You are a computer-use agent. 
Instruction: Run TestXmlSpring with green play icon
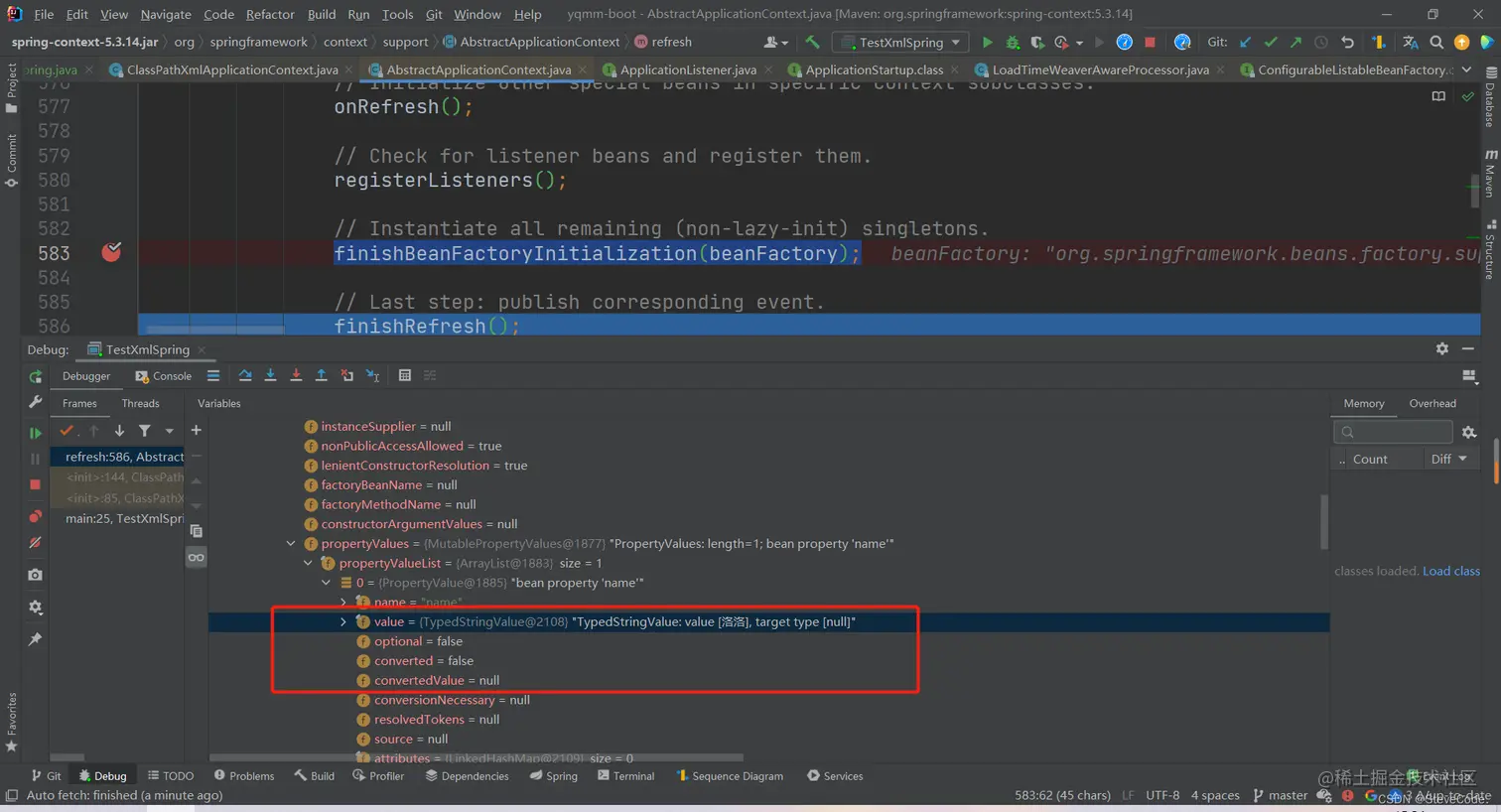coord(987,42)
